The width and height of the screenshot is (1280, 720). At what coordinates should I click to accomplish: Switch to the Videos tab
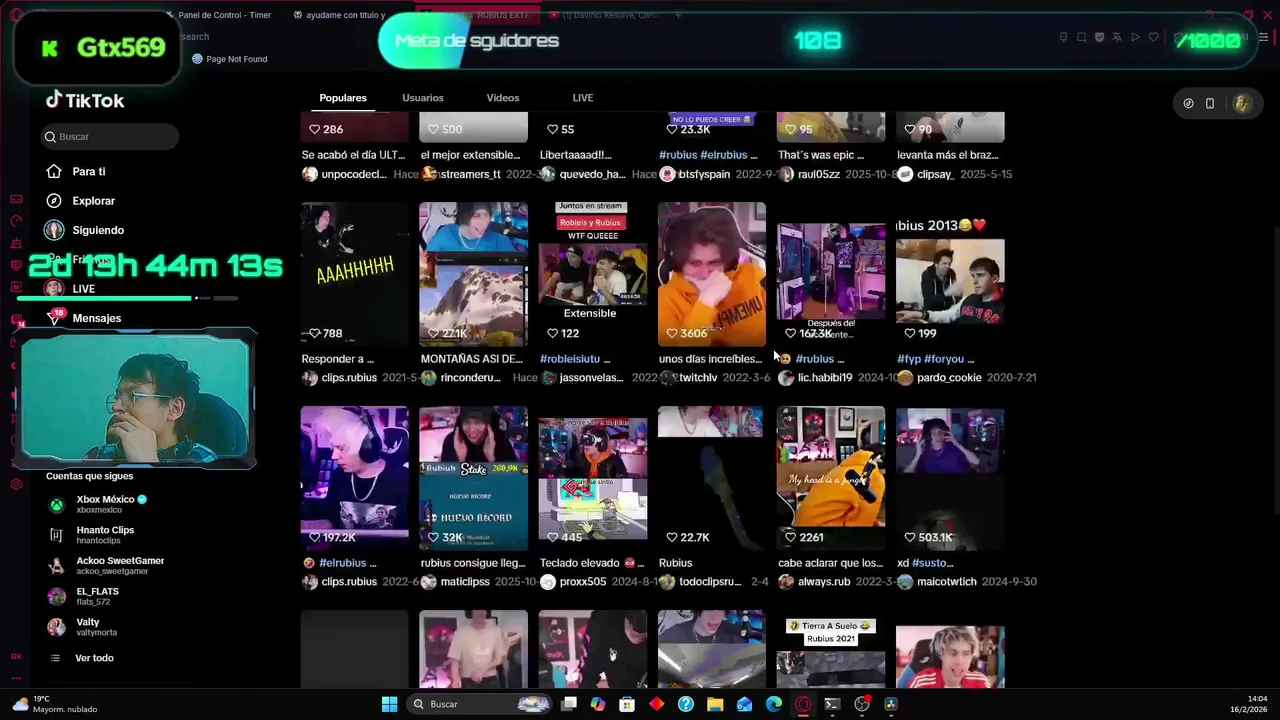click(x=503, y=98)
